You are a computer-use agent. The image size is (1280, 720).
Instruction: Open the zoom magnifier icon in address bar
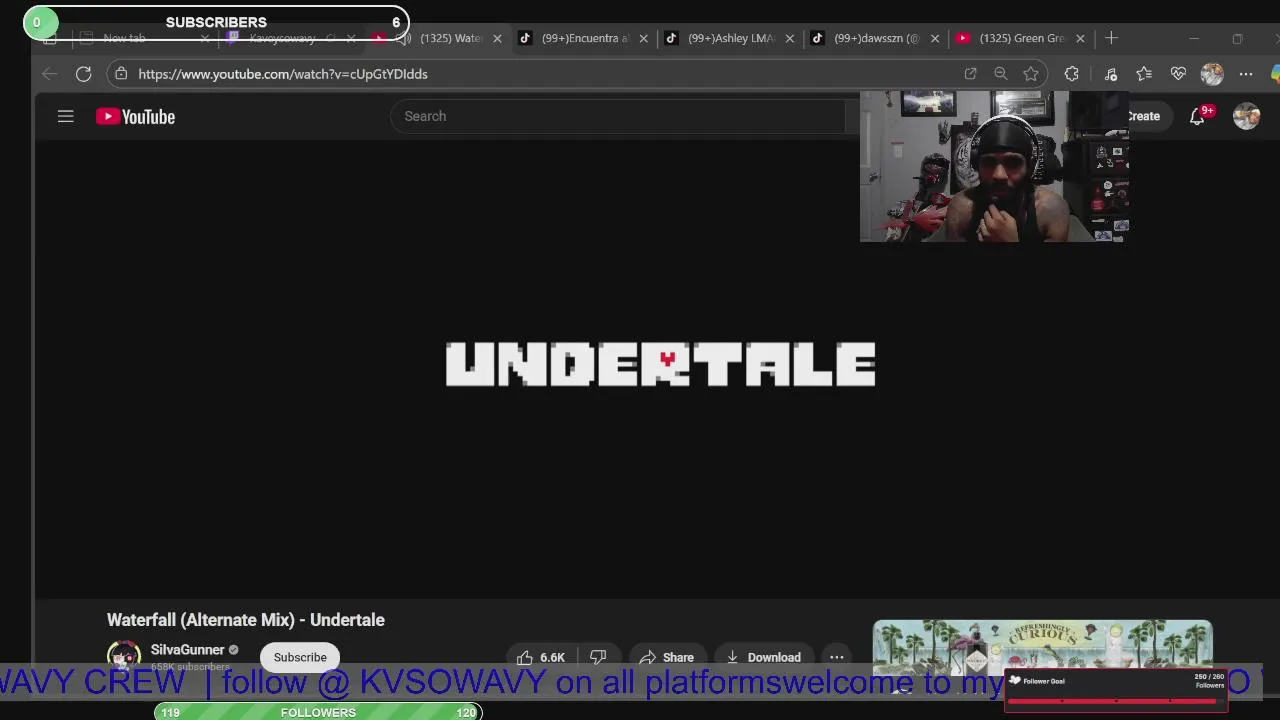pos(1000,74)
